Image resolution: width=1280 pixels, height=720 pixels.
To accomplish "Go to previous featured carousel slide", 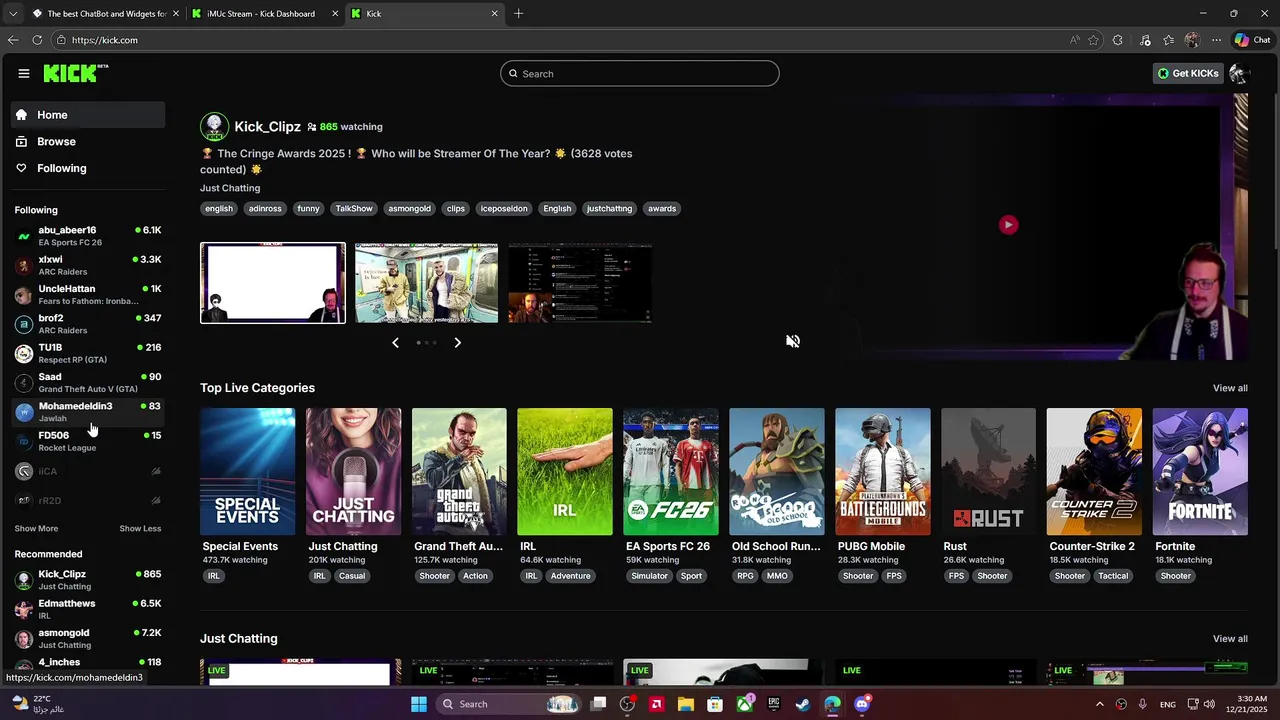I will click(395, 343).
